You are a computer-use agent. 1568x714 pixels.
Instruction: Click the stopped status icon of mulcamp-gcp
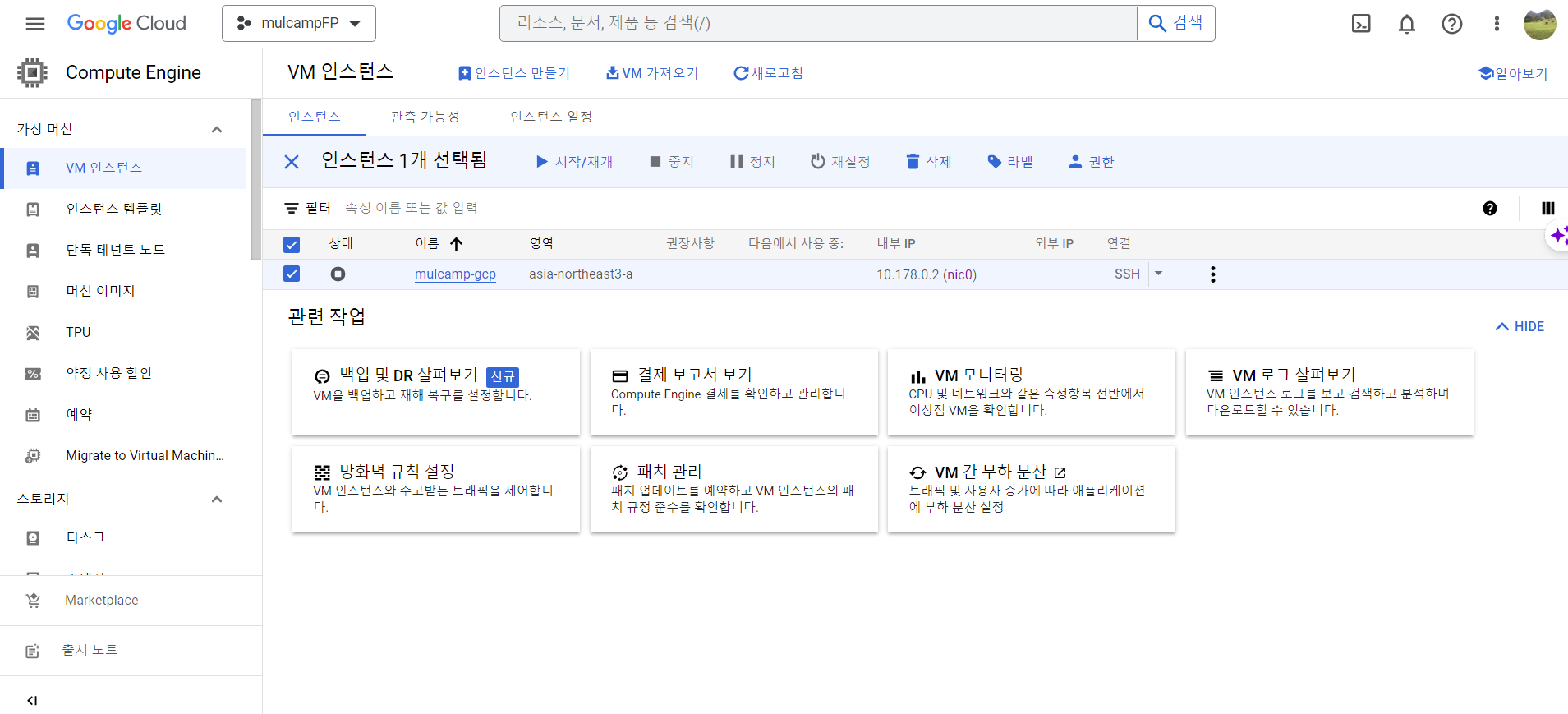click(338, 274)
